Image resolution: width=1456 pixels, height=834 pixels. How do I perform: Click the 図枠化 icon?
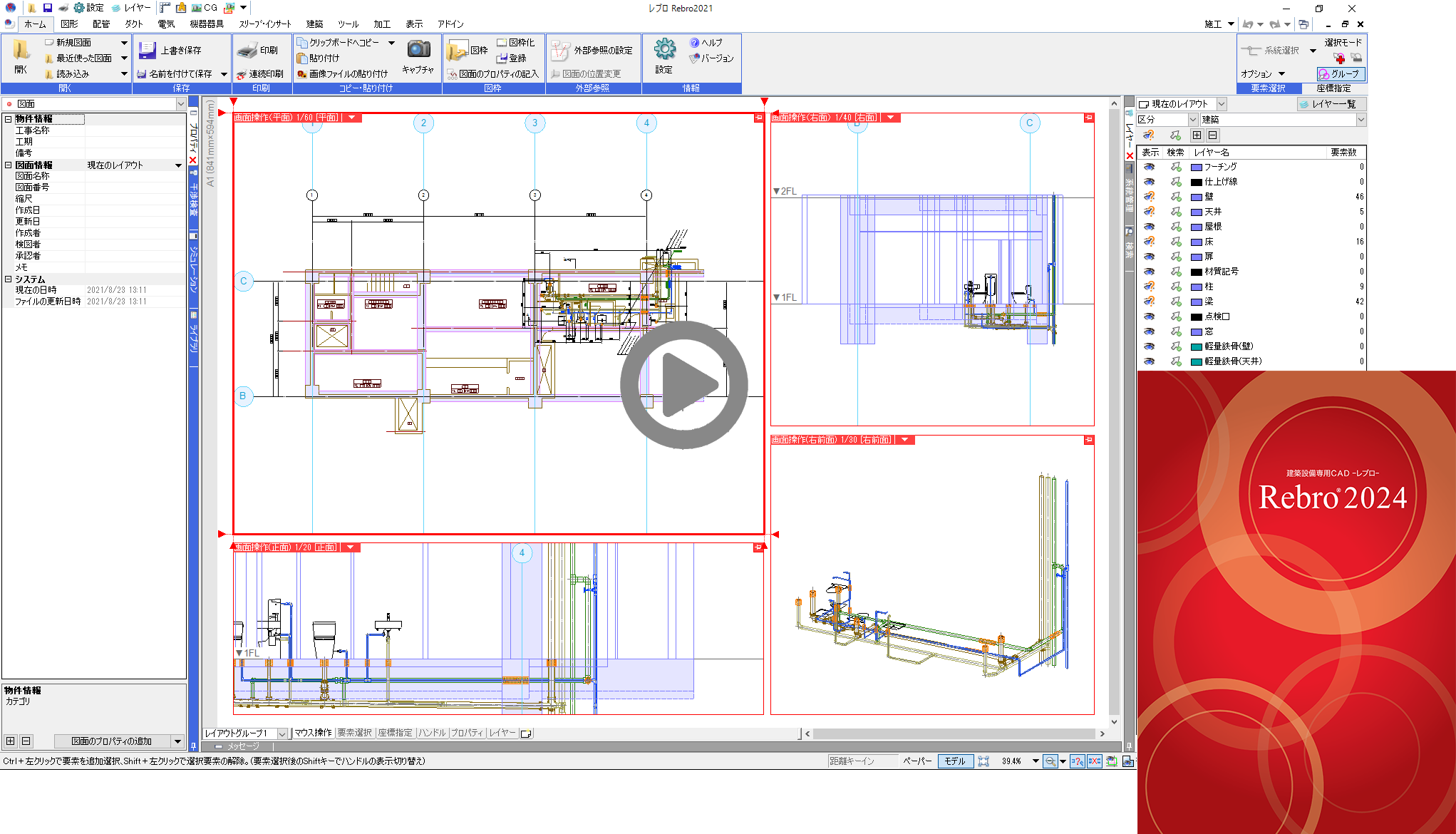coord(502,43)
